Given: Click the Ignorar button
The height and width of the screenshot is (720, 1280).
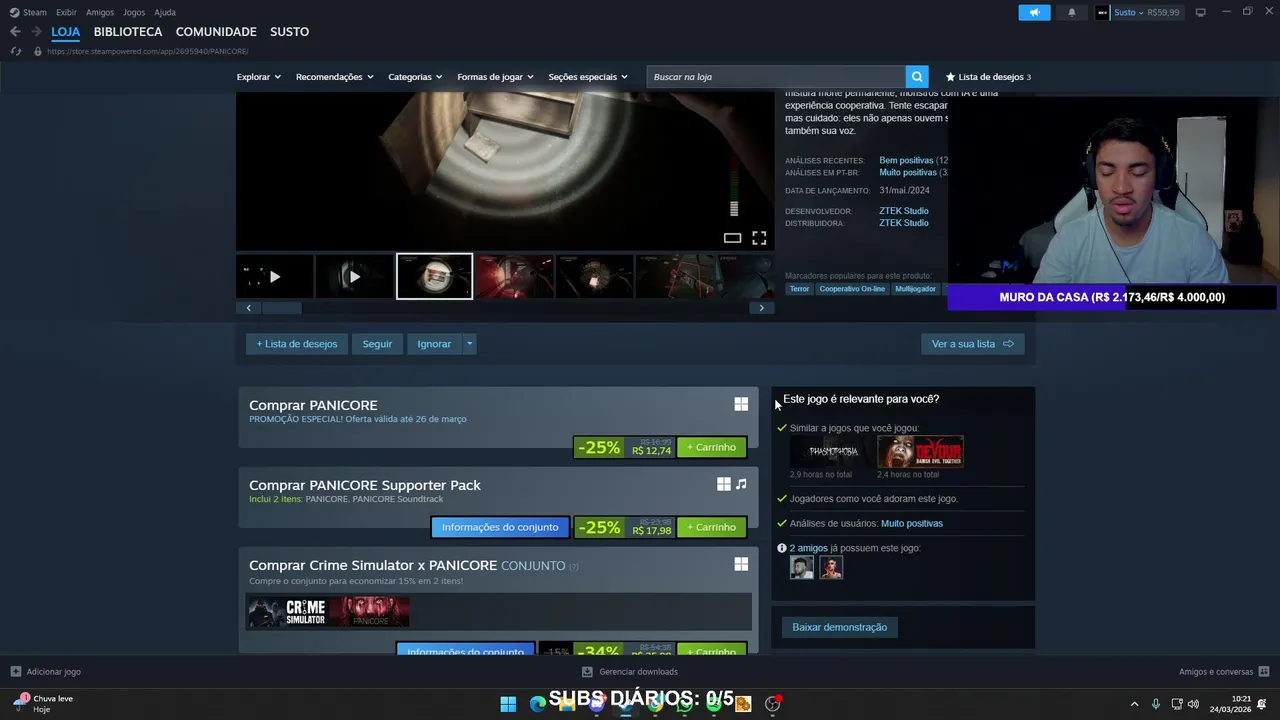Looking at the screenshot, I should point(434,344).
